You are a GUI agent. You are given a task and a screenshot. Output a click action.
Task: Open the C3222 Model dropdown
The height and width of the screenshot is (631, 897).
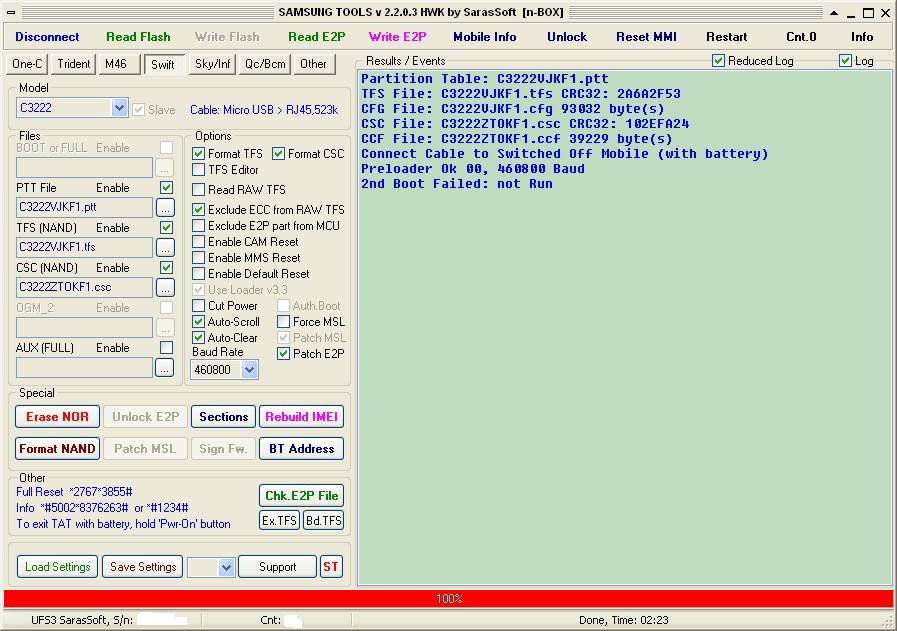pos(119,108)
